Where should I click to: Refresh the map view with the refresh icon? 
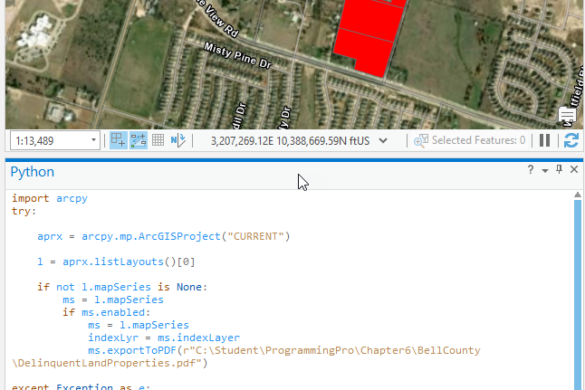[571, 141]
